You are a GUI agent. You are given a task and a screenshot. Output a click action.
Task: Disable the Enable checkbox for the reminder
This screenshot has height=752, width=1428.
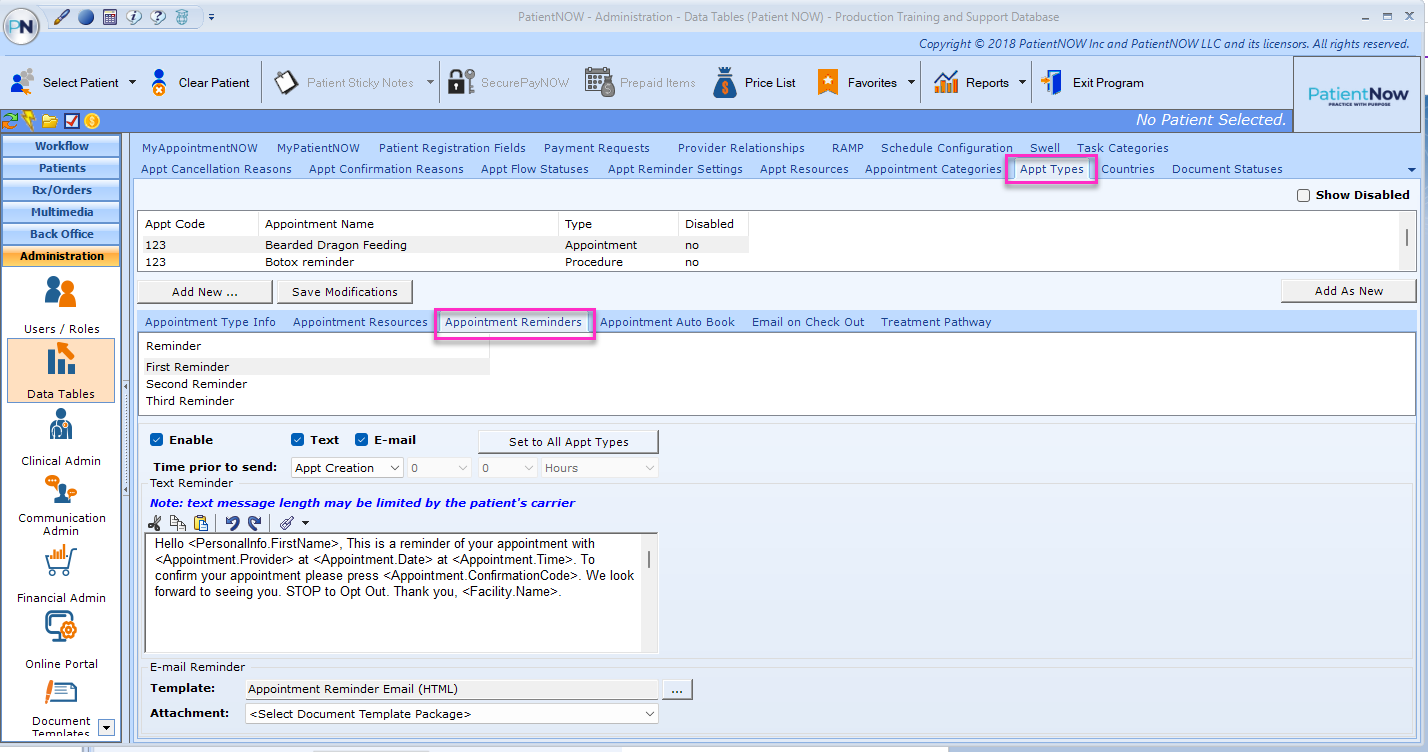(x=157, y=439)
